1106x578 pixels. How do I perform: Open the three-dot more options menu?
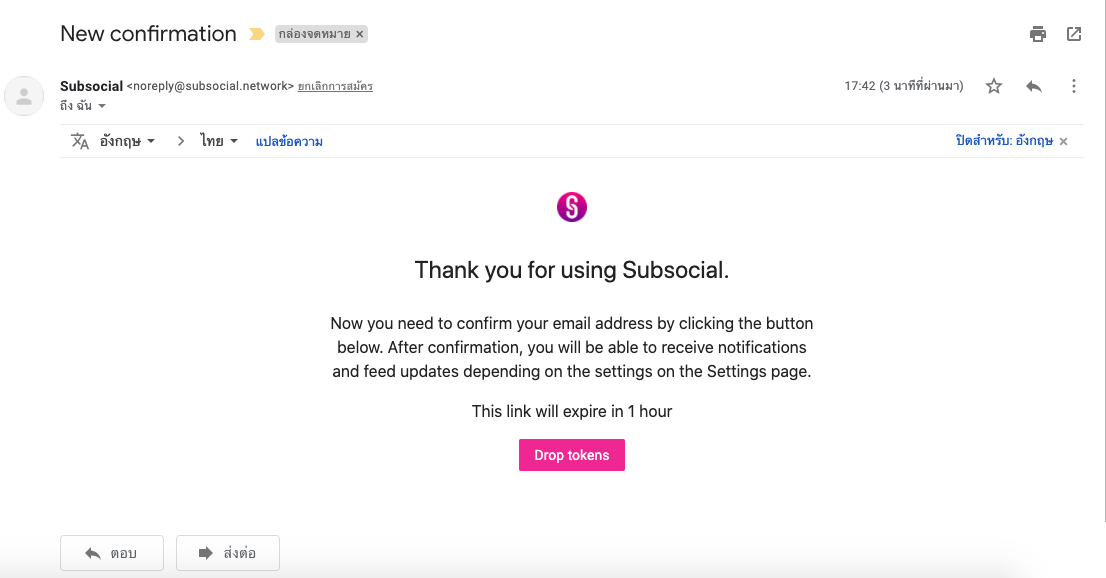point(1074,86)
